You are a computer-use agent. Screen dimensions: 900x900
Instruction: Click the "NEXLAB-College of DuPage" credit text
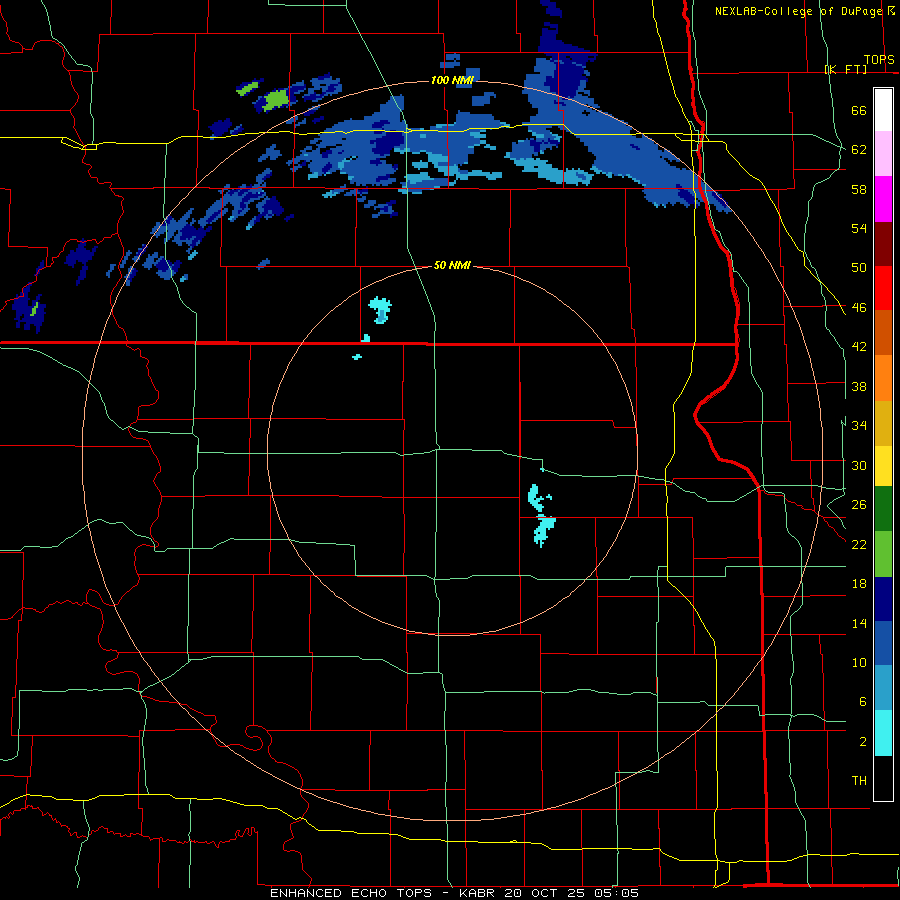pyautogui.click(x=798, y=11)
